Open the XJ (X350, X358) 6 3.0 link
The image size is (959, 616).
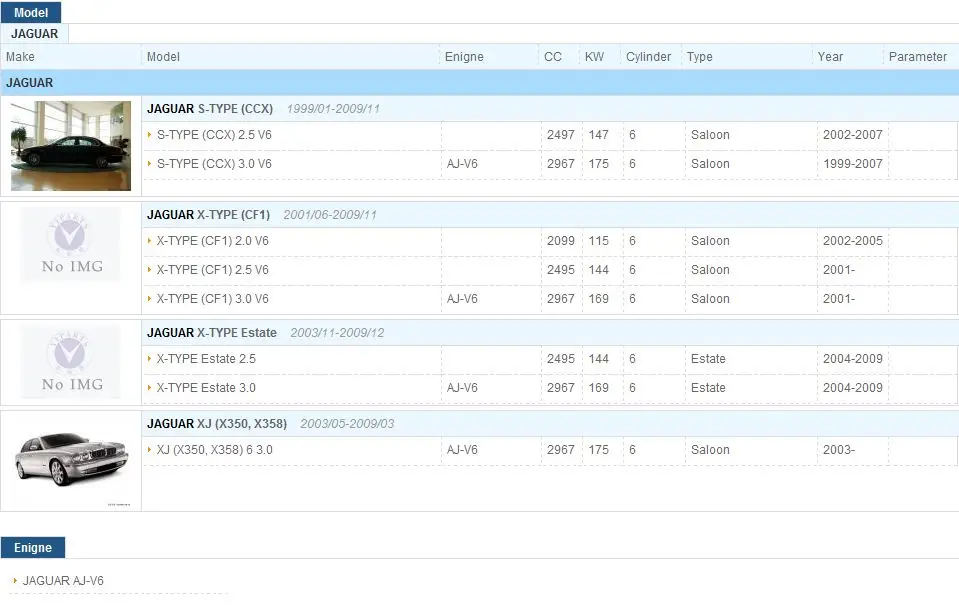(x=215, y=450)
